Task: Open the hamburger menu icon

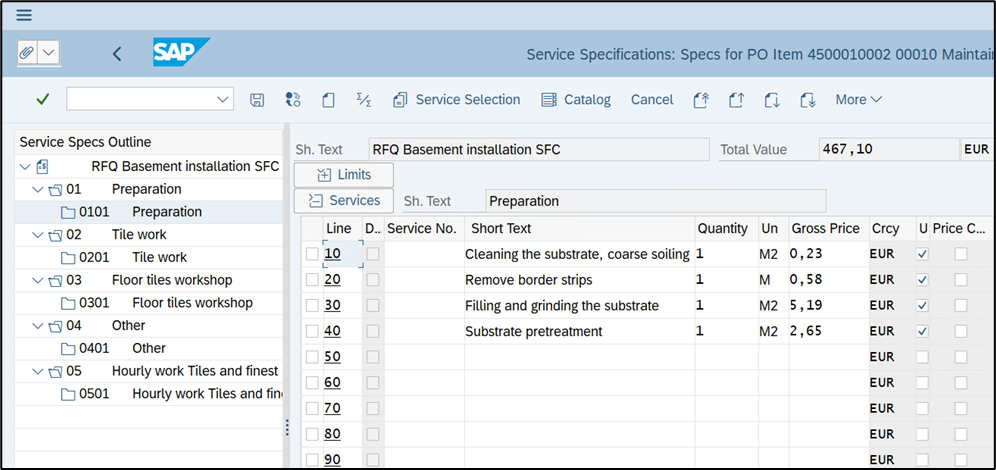Action: [24, 15]
